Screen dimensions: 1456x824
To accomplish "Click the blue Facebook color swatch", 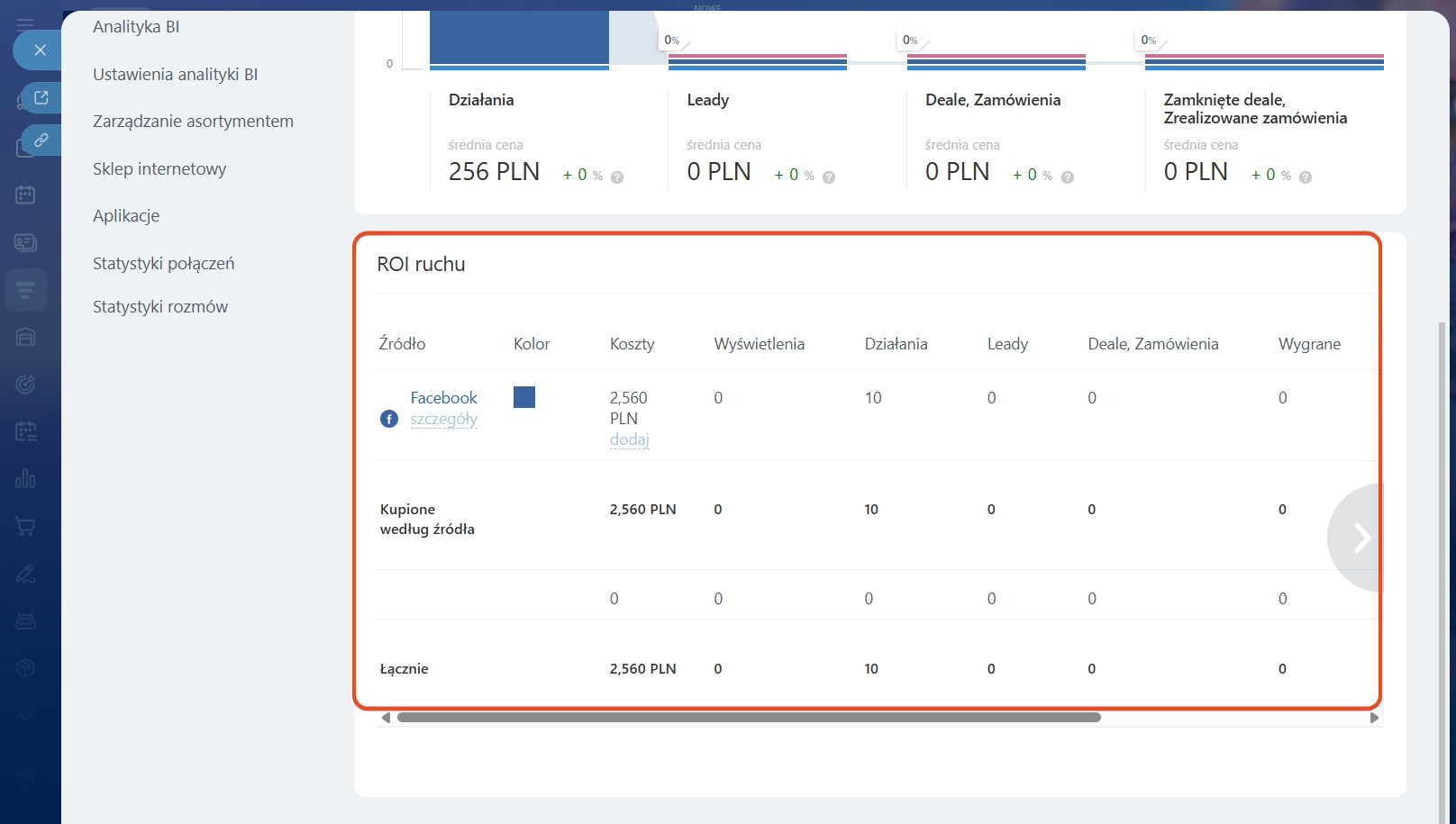I will (x=524, y=397).
